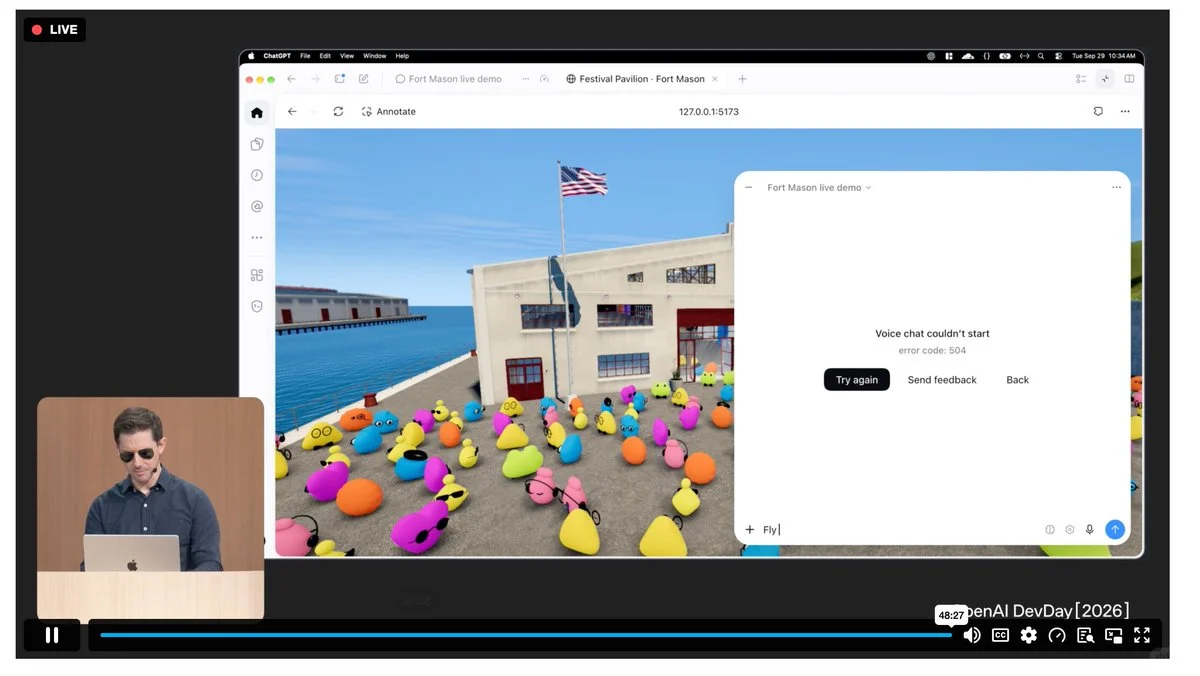Click Send feedback
The height and width of the screenshot is (676, 1200).
tap(942, 380)
